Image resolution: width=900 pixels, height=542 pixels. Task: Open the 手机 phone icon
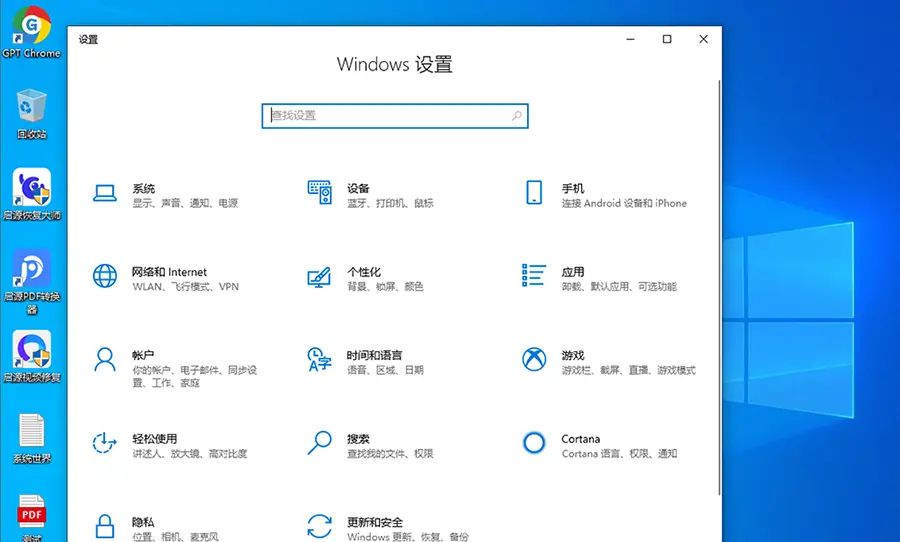click(534, 192)
